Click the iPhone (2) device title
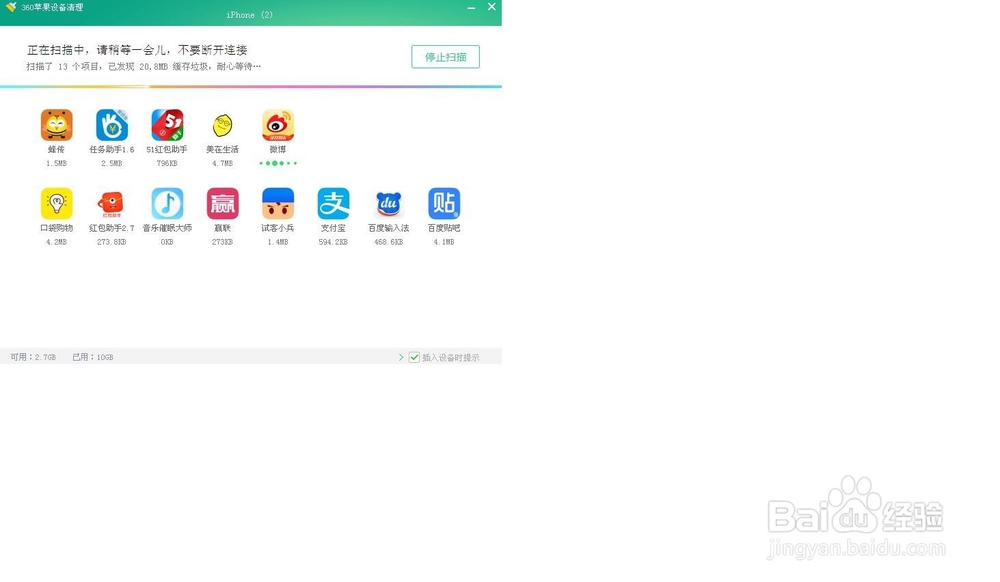The width and height of the screenshot is (1000, 582). pyautogui.click(x=249, y=15)
